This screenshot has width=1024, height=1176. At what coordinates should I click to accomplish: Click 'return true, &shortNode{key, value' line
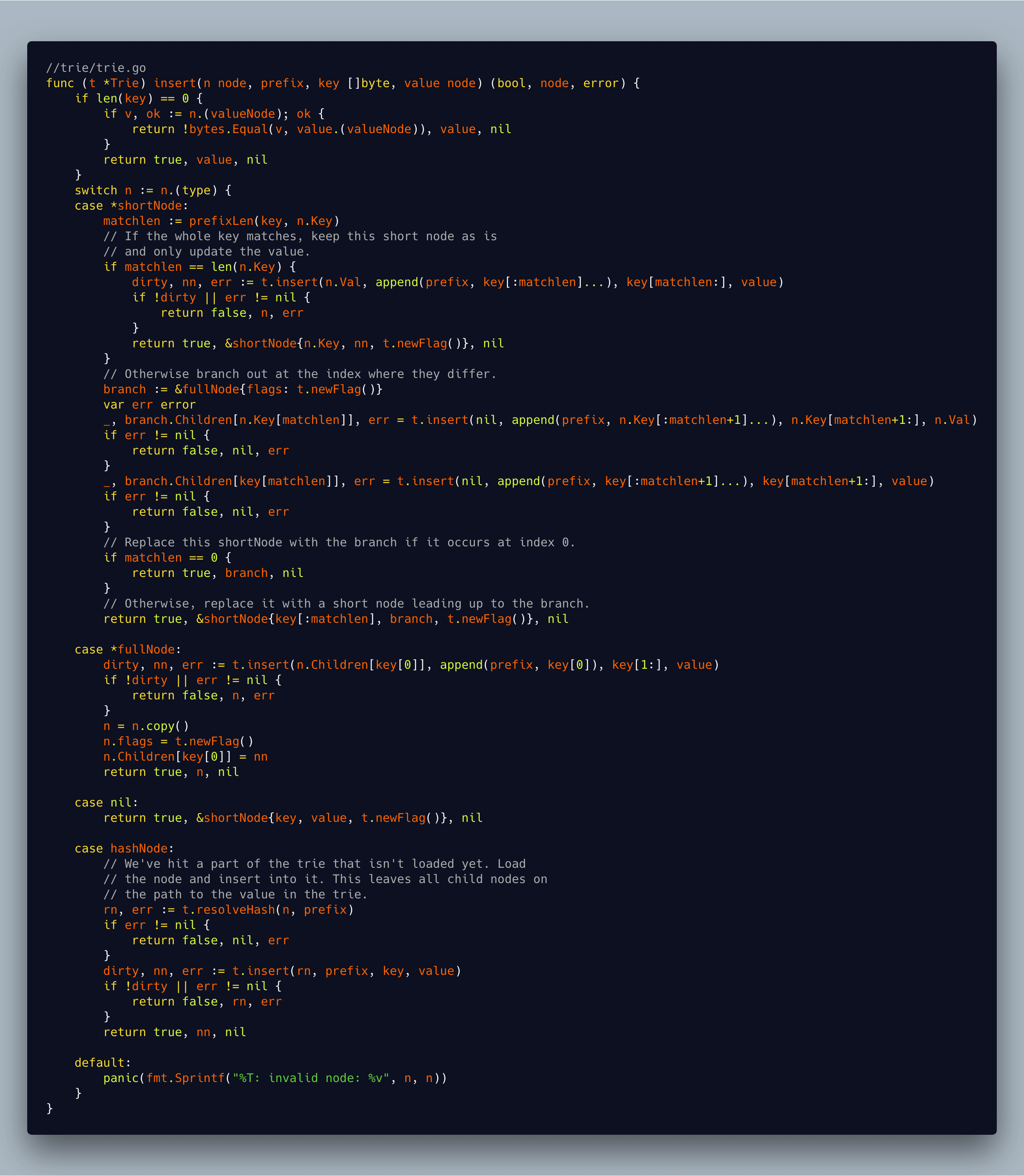293,818
